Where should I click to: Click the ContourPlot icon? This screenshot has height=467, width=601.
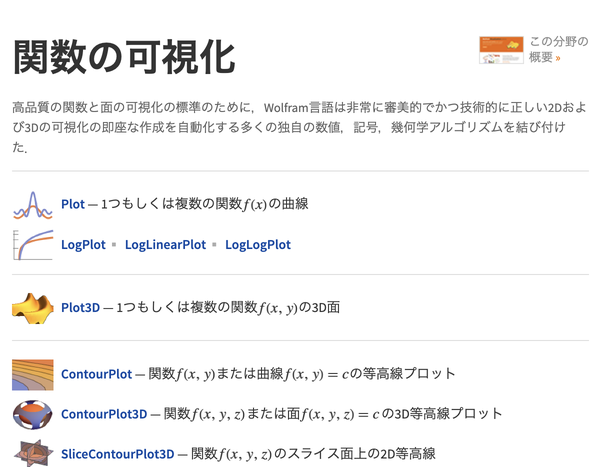[x=32, y=374]
